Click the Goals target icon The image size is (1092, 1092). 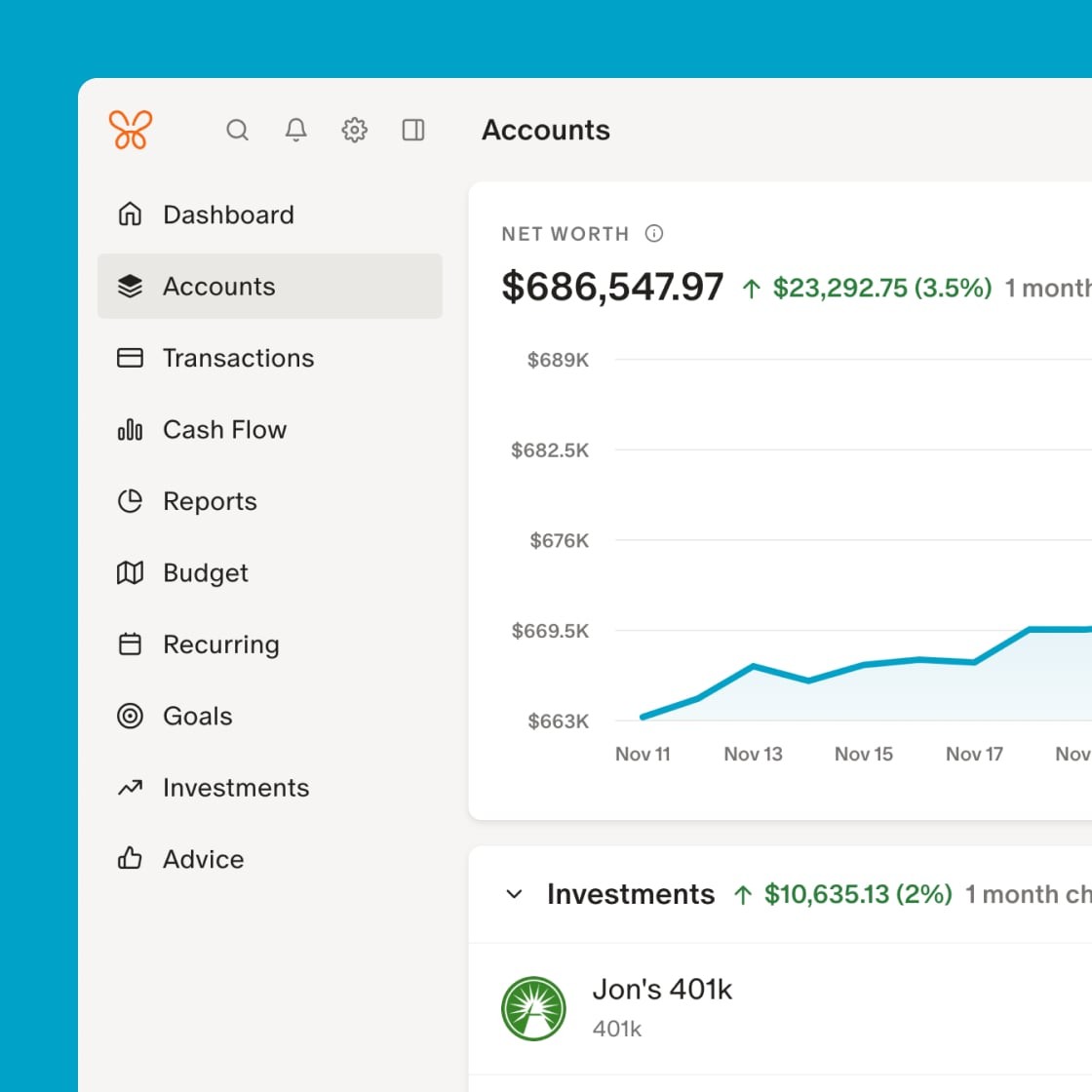pyautogui.click(x=130, y=716)
